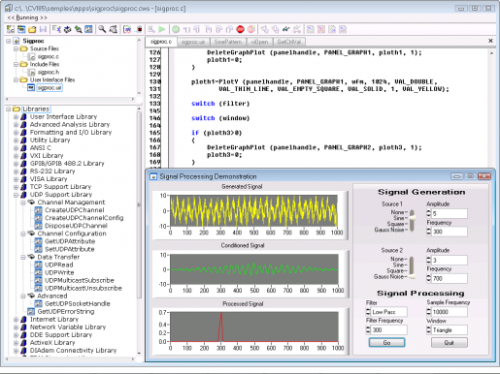Click the red stop sign toolbar icon
500x374 pixels.
point(240,29)
